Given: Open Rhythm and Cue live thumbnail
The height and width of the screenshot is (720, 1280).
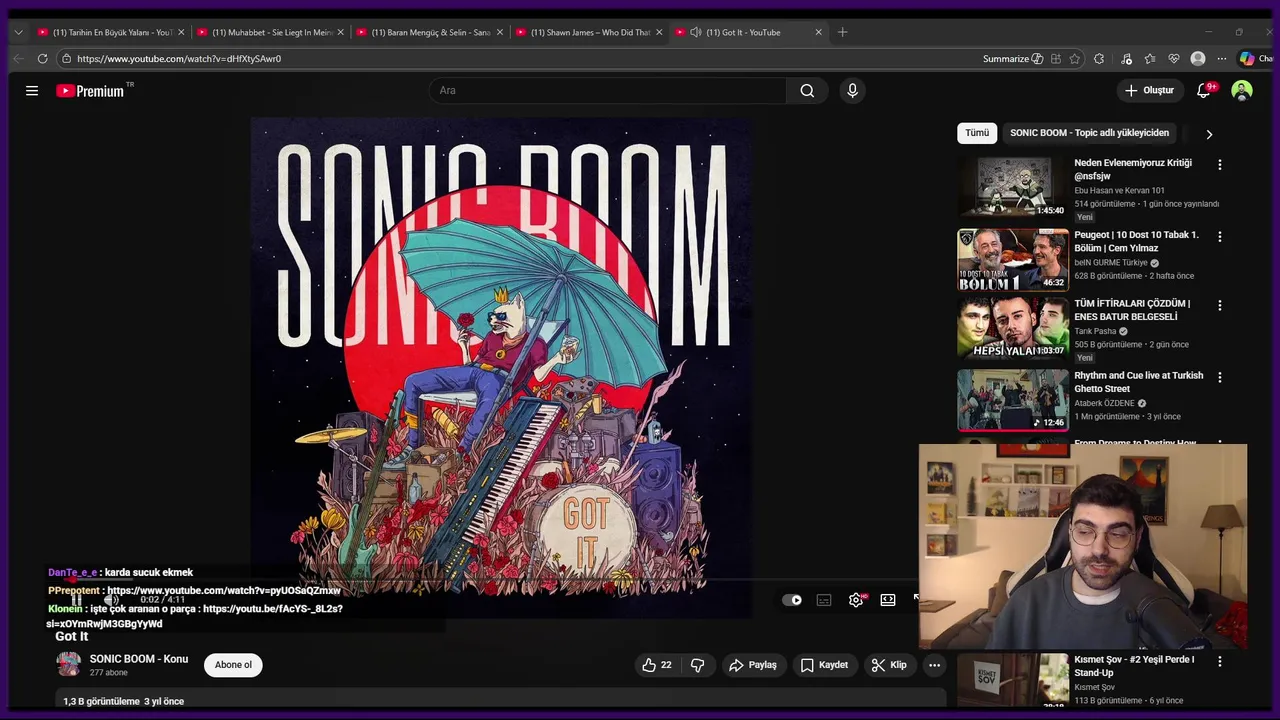Looking at the screenshot, I should click(x=1013, y=400).
